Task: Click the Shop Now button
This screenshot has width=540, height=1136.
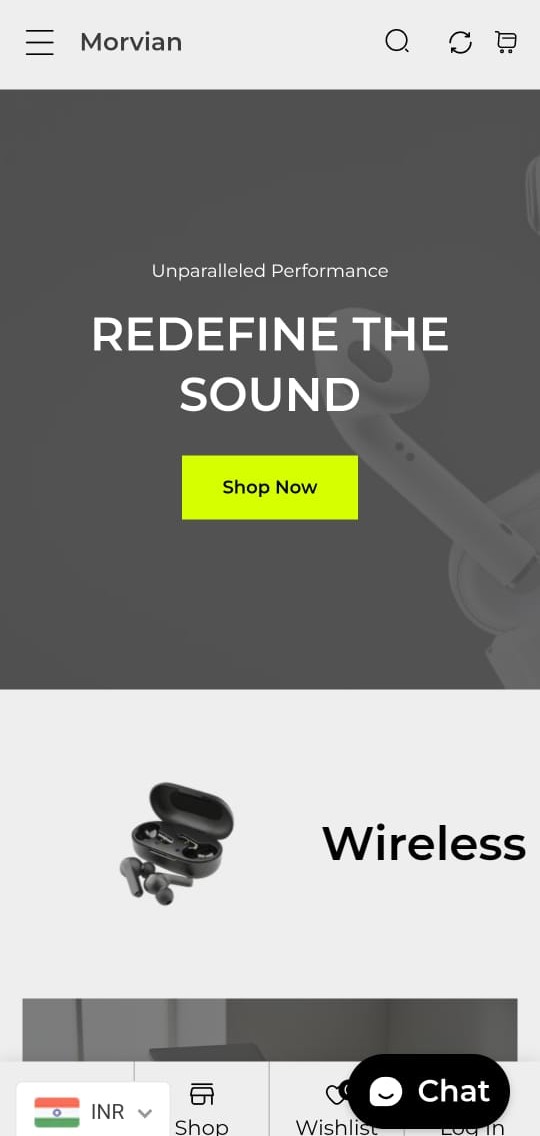Action: (270, 487)
